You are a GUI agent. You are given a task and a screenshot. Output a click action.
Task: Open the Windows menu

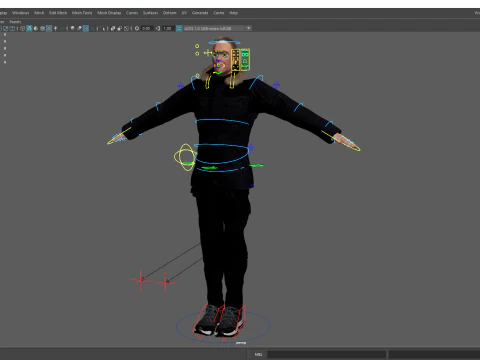coord(20,13)
